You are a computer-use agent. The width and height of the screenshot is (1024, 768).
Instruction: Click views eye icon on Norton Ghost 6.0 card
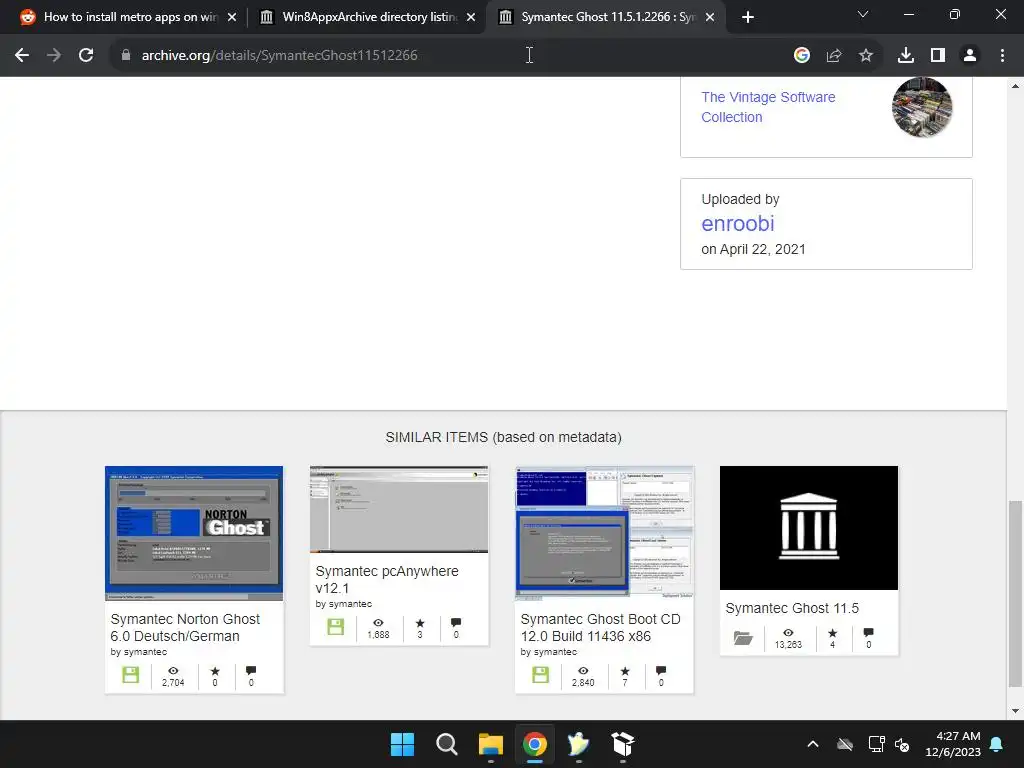(173, 671)
